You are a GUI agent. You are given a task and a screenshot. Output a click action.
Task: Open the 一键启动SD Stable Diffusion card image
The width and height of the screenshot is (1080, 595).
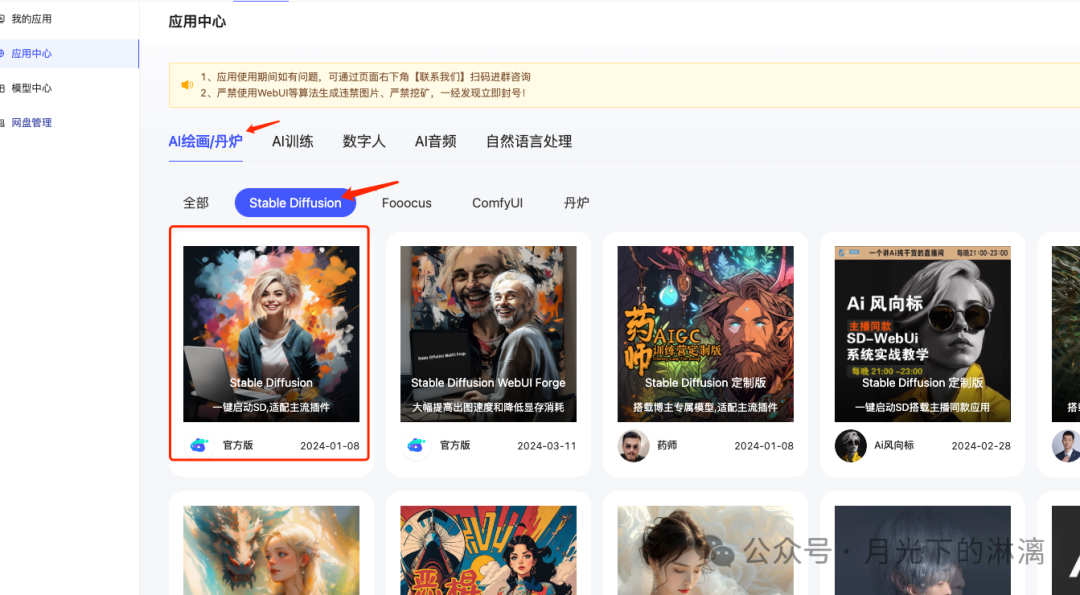(271, 334)
